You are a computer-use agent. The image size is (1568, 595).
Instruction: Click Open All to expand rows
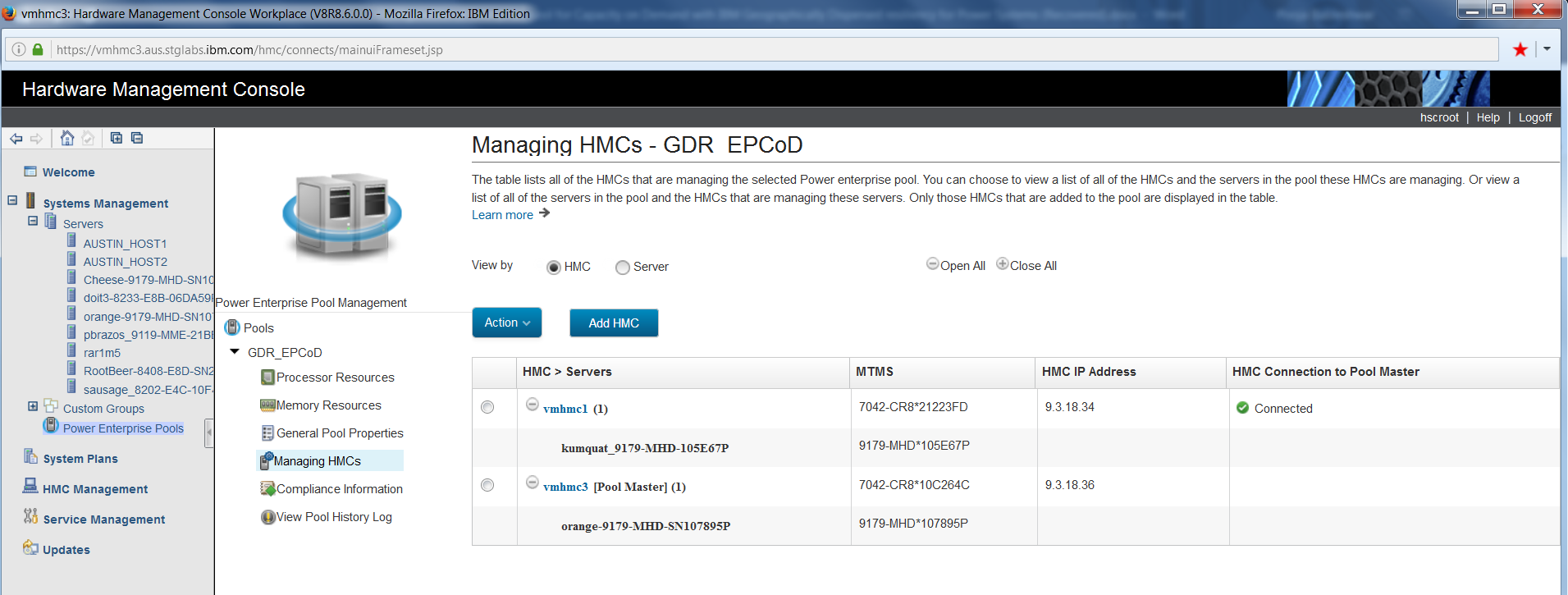pyautogui.click(x=956, y=265)
